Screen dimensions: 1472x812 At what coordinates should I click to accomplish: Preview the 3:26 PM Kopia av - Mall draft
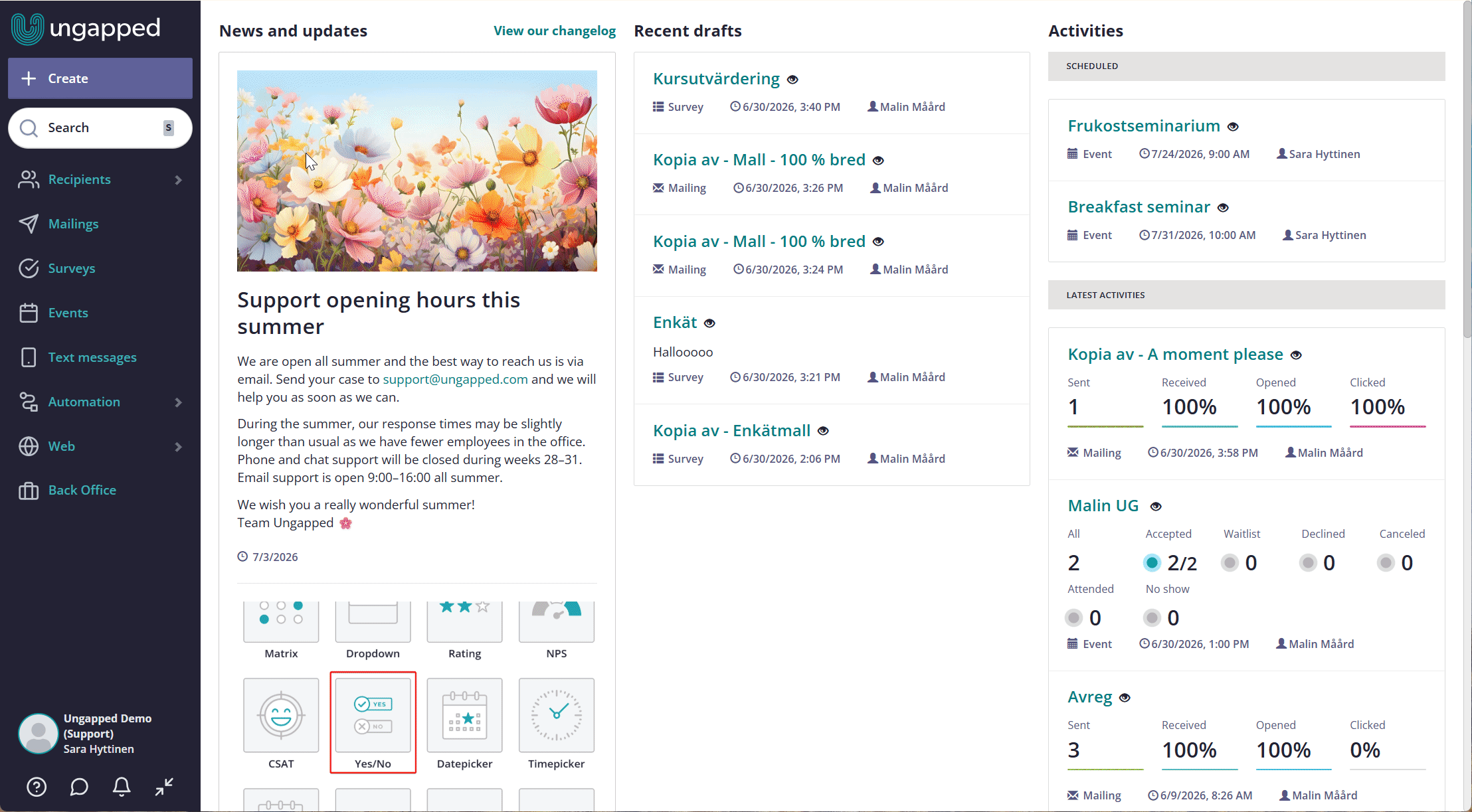pyautogui.click(x=878, y=161)
